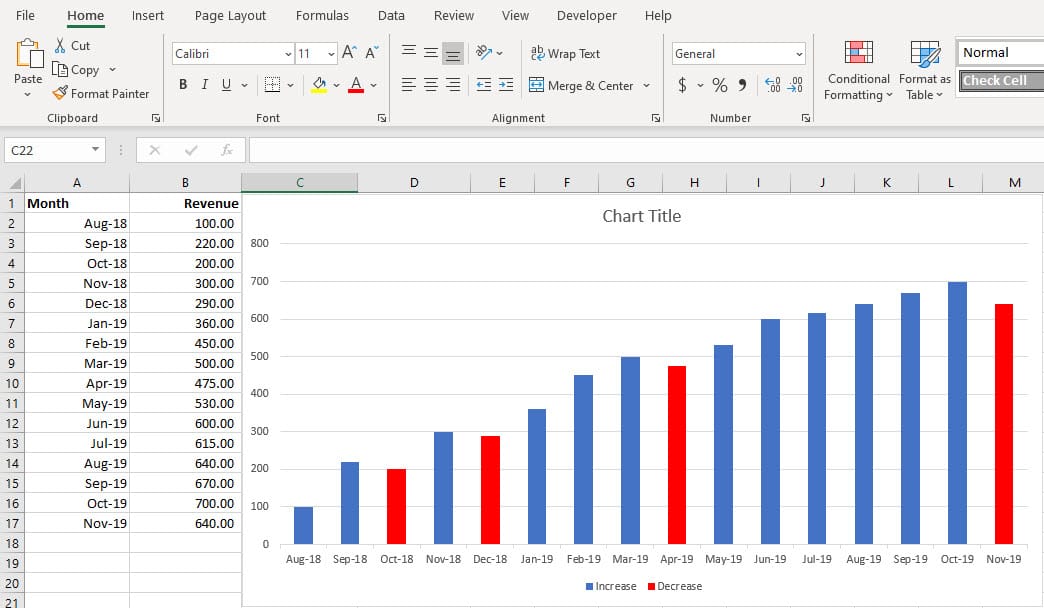Open the Calibri font name dropdown

[x=289, y=54]
